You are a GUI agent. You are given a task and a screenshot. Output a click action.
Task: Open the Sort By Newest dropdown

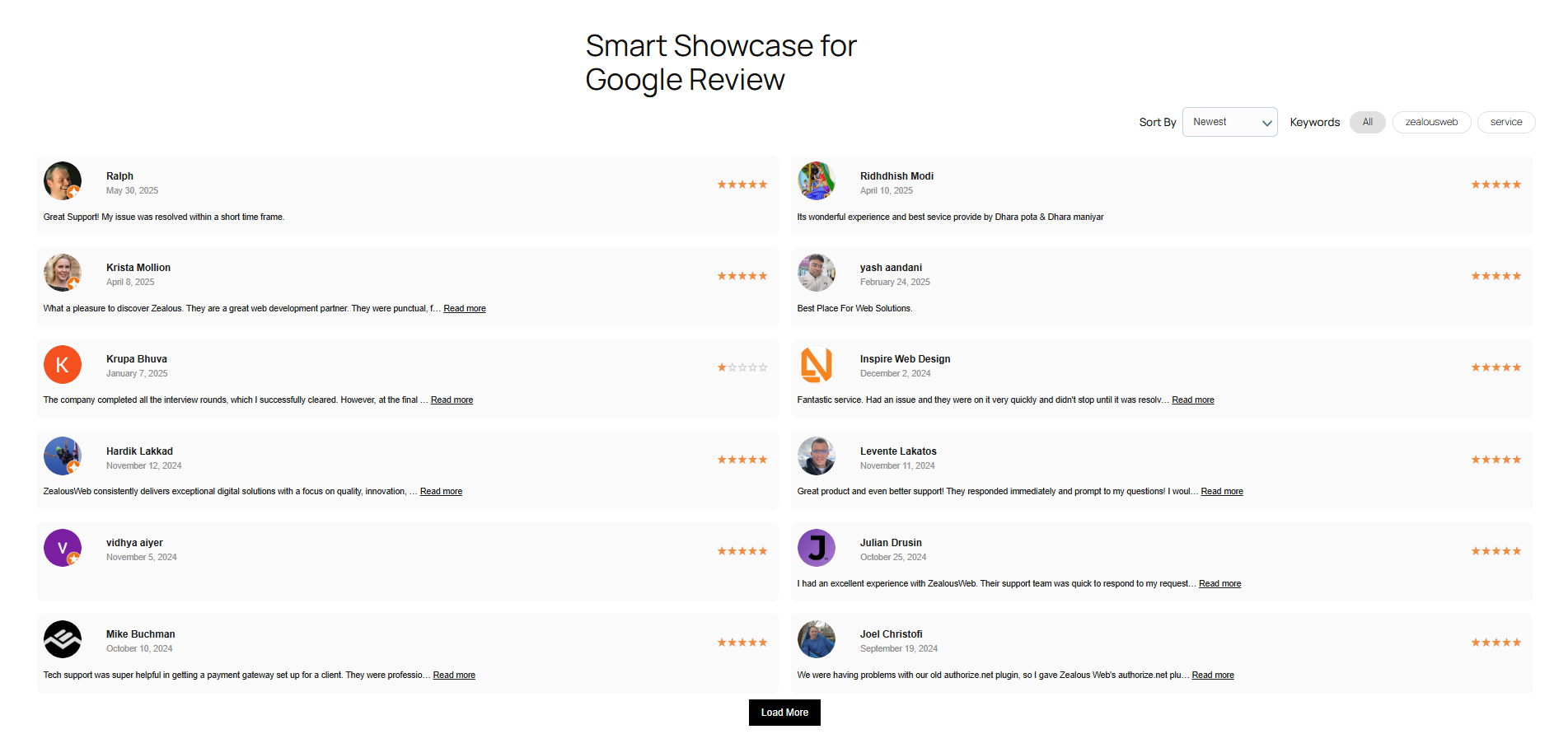(1229, 122)
